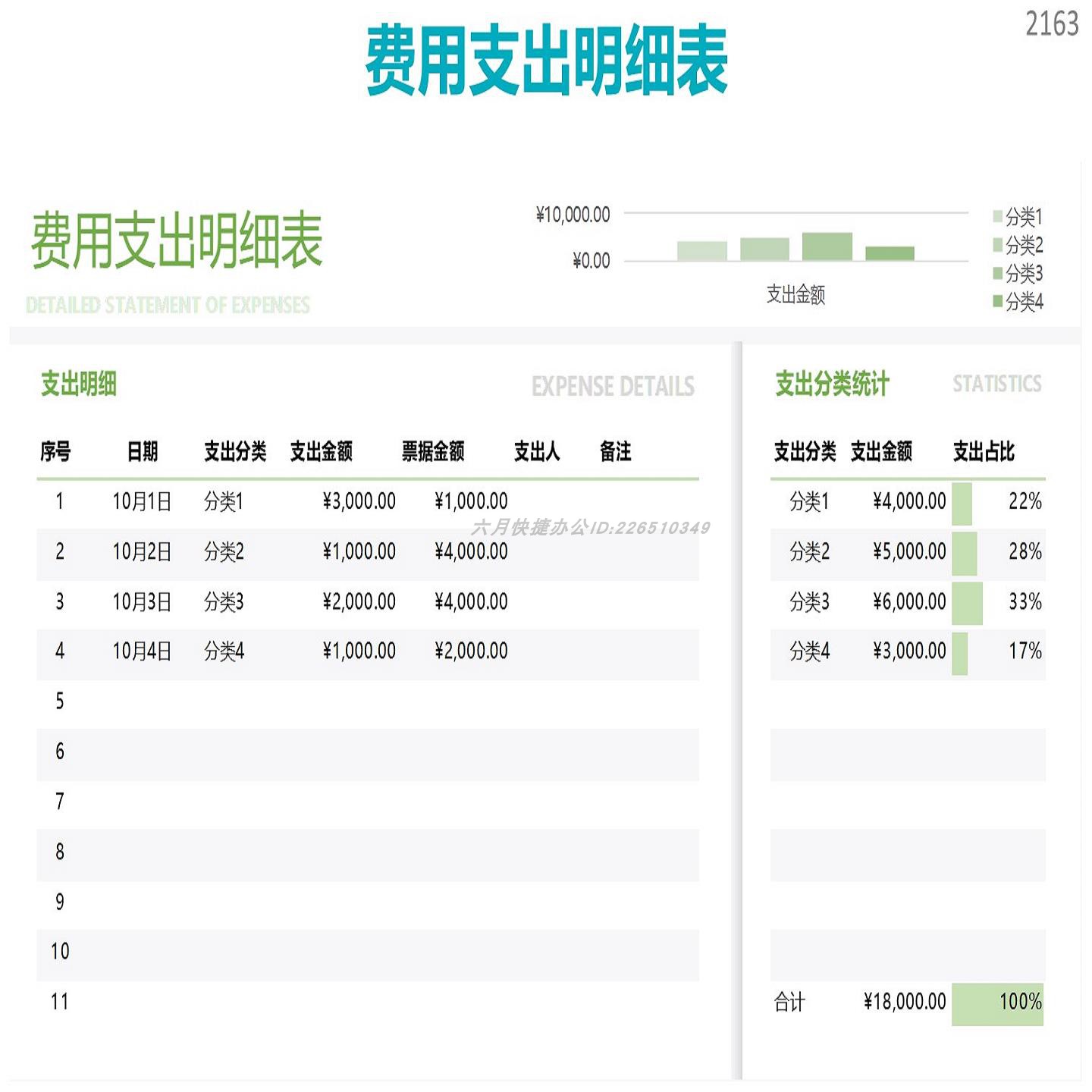Click the ¥10,000.00 chart axis label

(x=573, y=215)
